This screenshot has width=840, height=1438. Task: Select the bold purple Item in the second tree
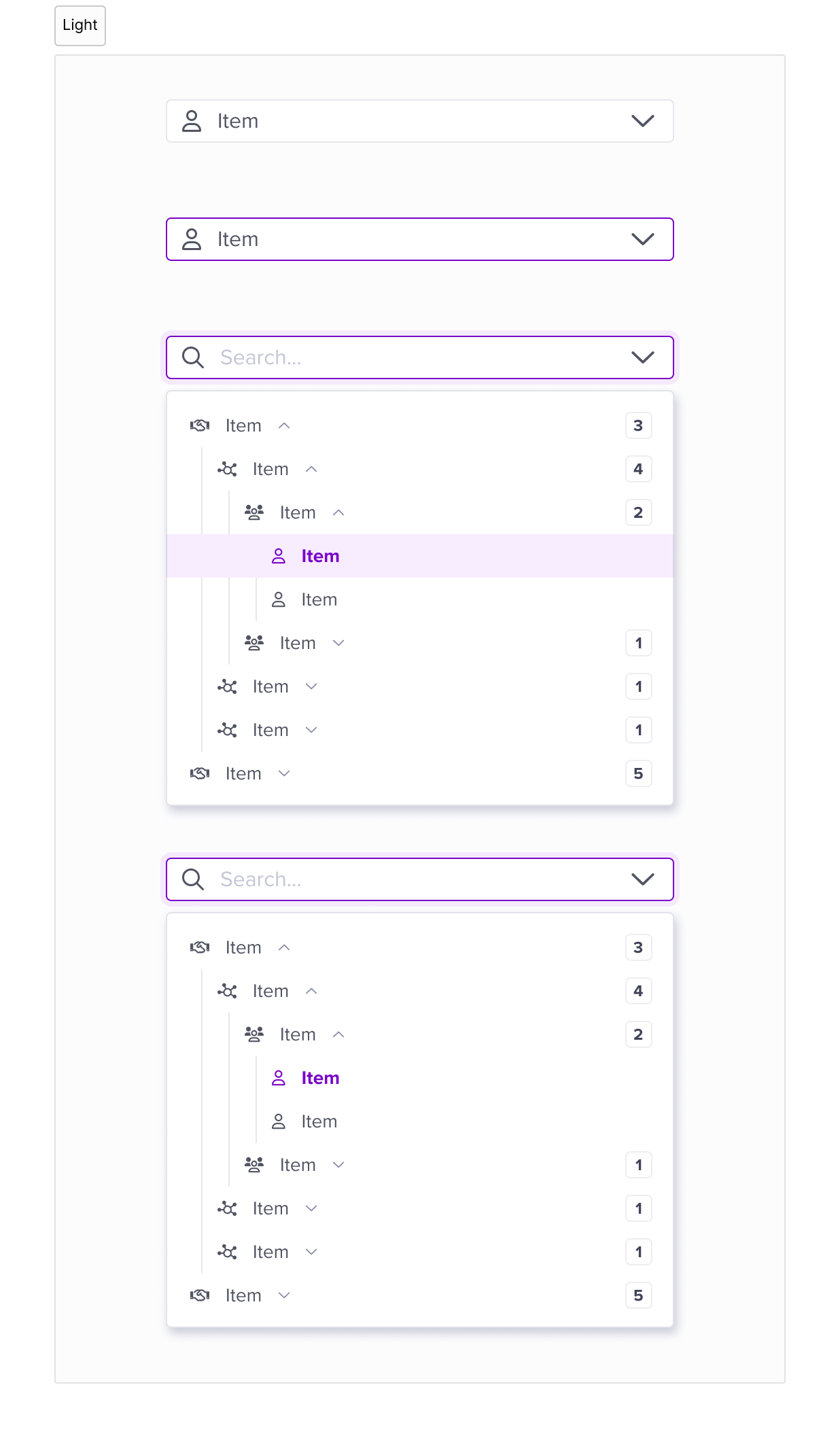coord(320,1078)
